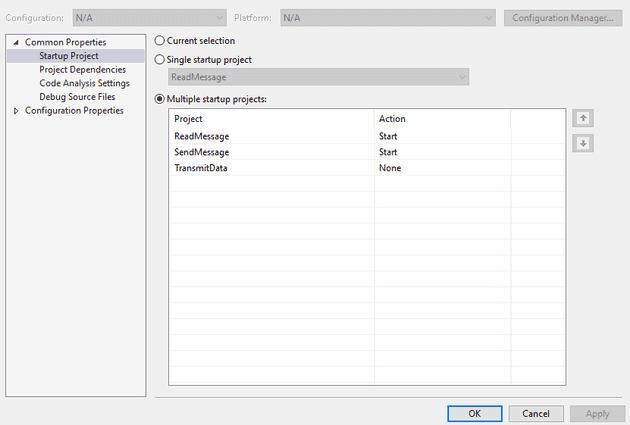
Task: Choose the Single startup project option
Action: coord(160,59)
